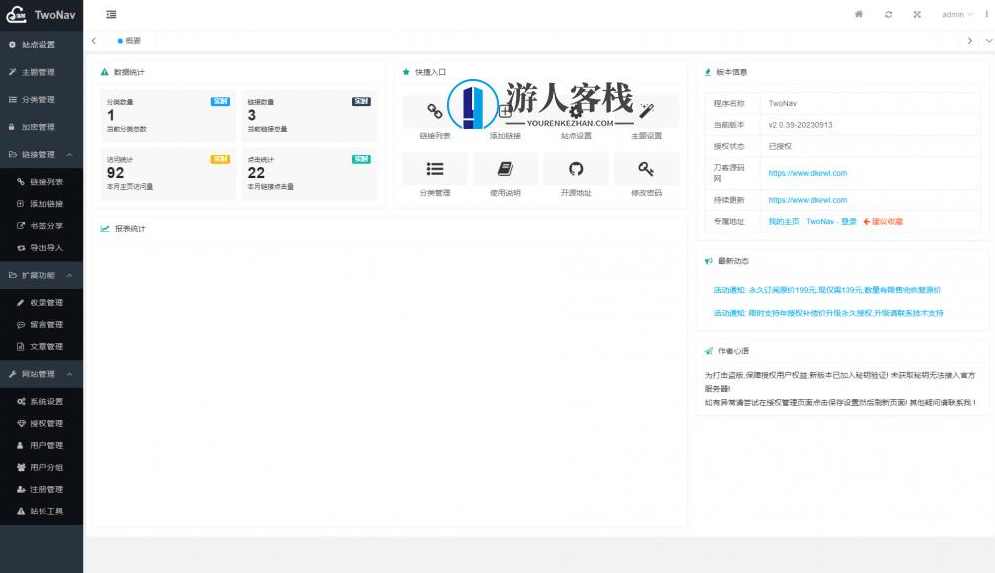Open the first 活动通知 link about 199元
This screenshot has height=573, width=995.
[827, 290]
